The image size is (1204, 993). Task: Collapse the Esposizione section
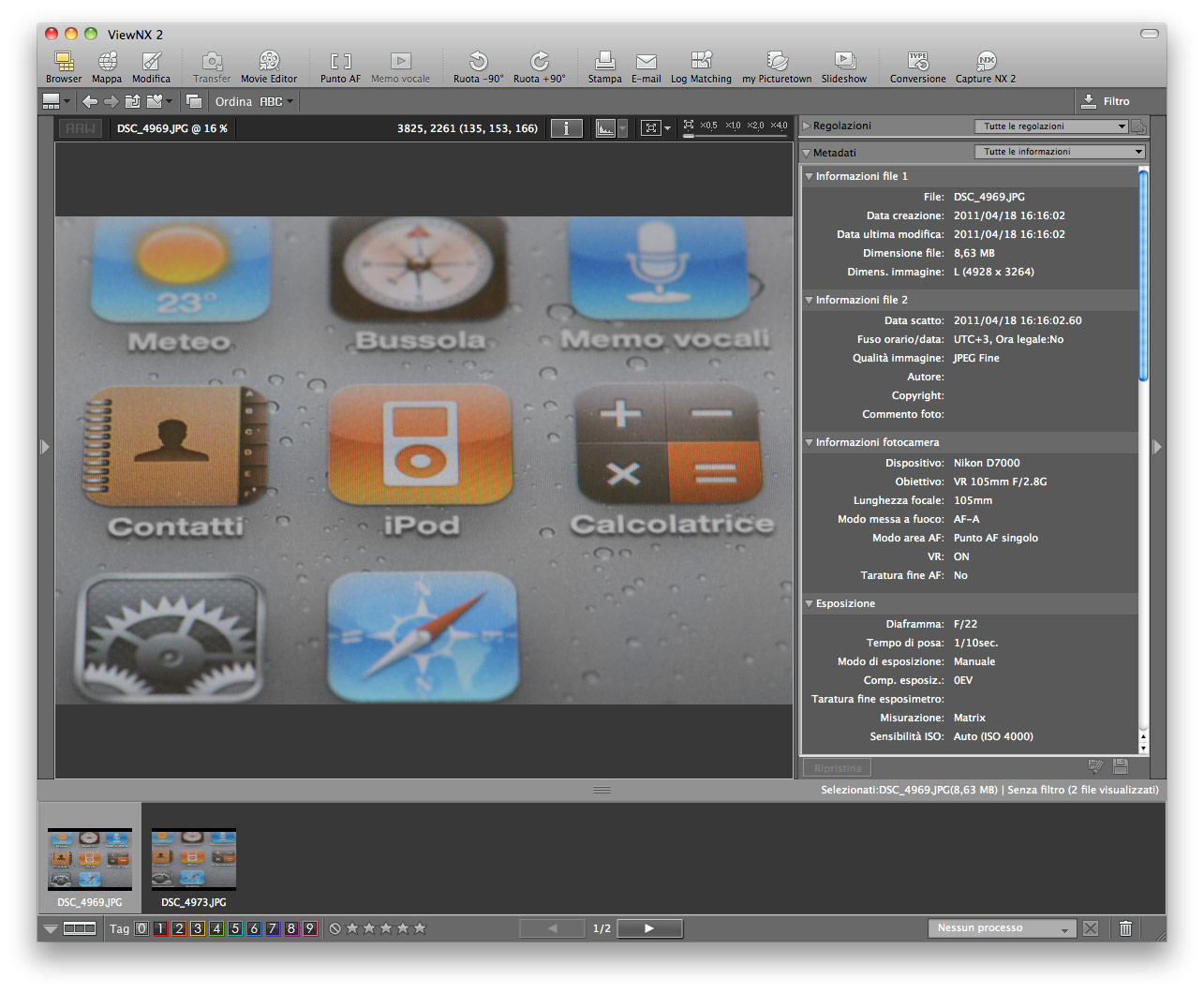[809, 603]
